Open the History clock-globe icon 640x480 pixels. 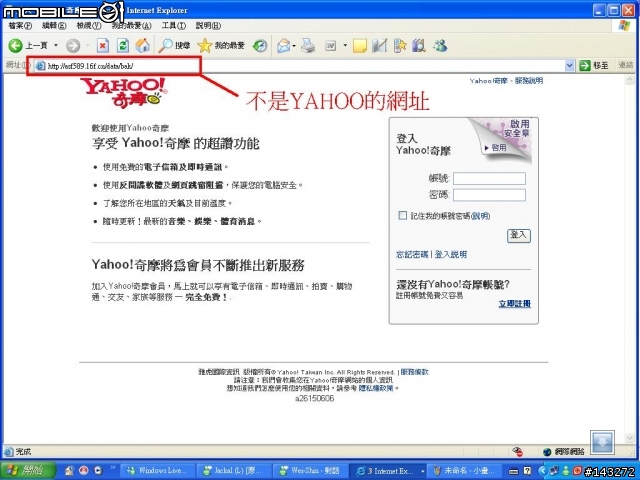(x=260, y=45)
